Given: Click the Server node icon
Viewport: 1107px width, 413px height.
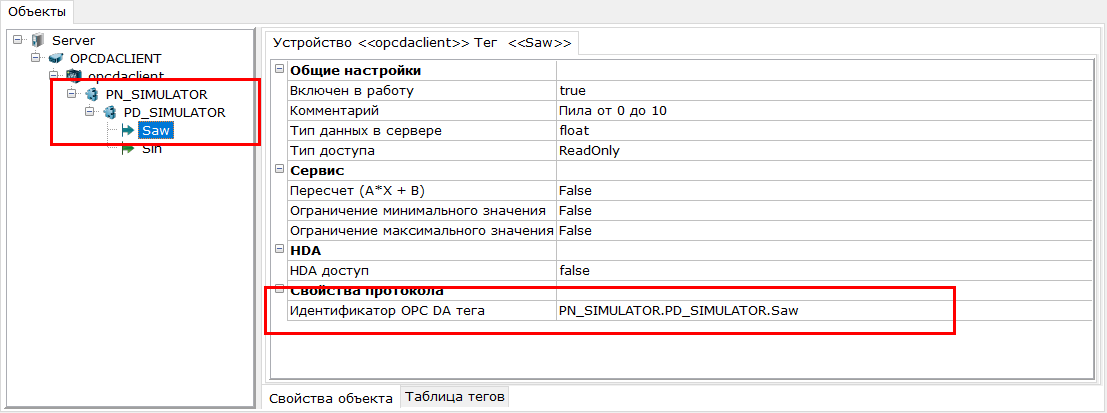Looking at the screenshot, I should (x=38, y=40).
